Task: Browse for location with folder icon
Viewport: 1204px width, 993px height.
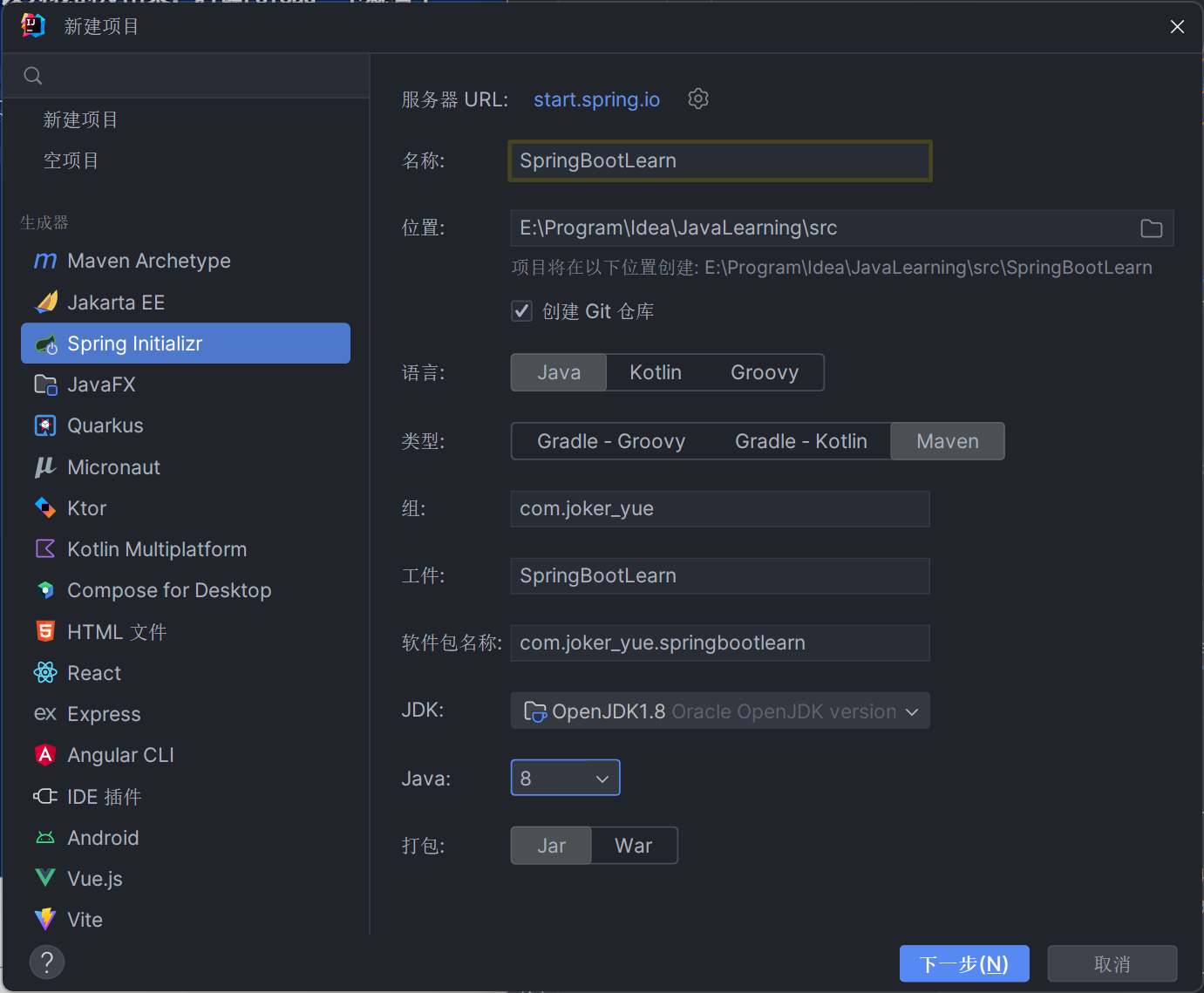Action: pyautogui.click(x=1152, y=228)
